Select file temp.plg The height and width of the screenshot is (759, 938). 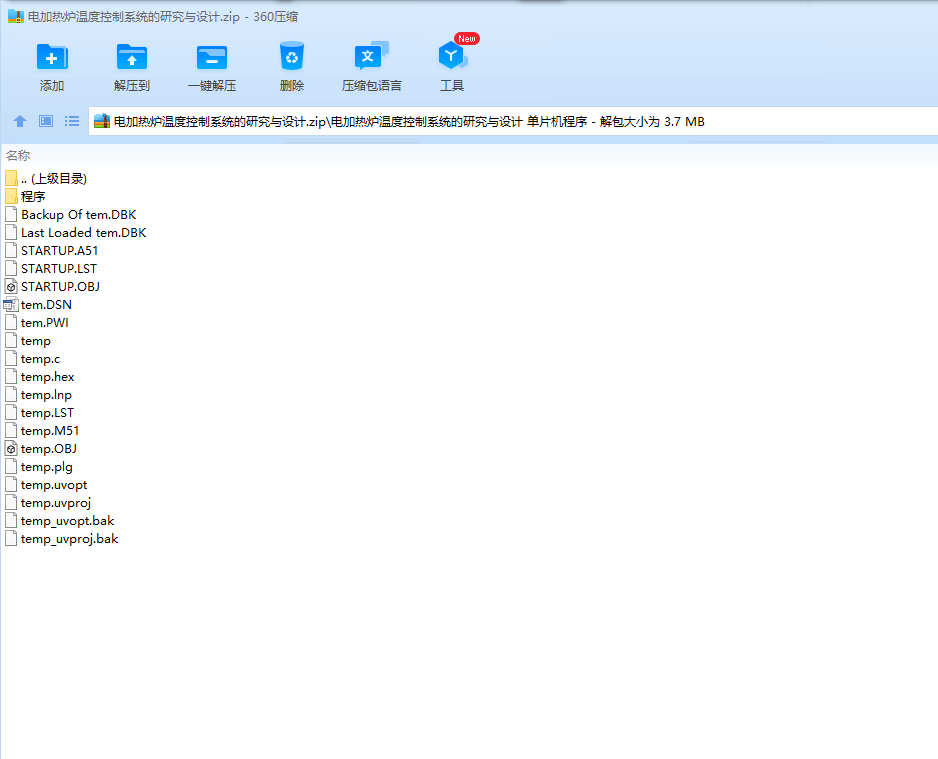pyautogui.click(x=47, y=467)
